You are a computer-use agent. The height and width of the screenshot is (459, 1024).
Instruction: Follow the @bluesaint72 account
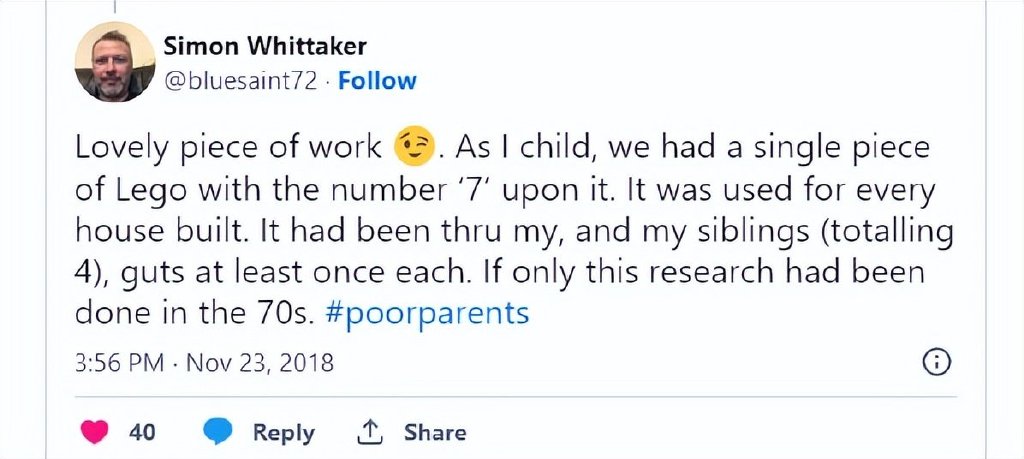point(377,81)
